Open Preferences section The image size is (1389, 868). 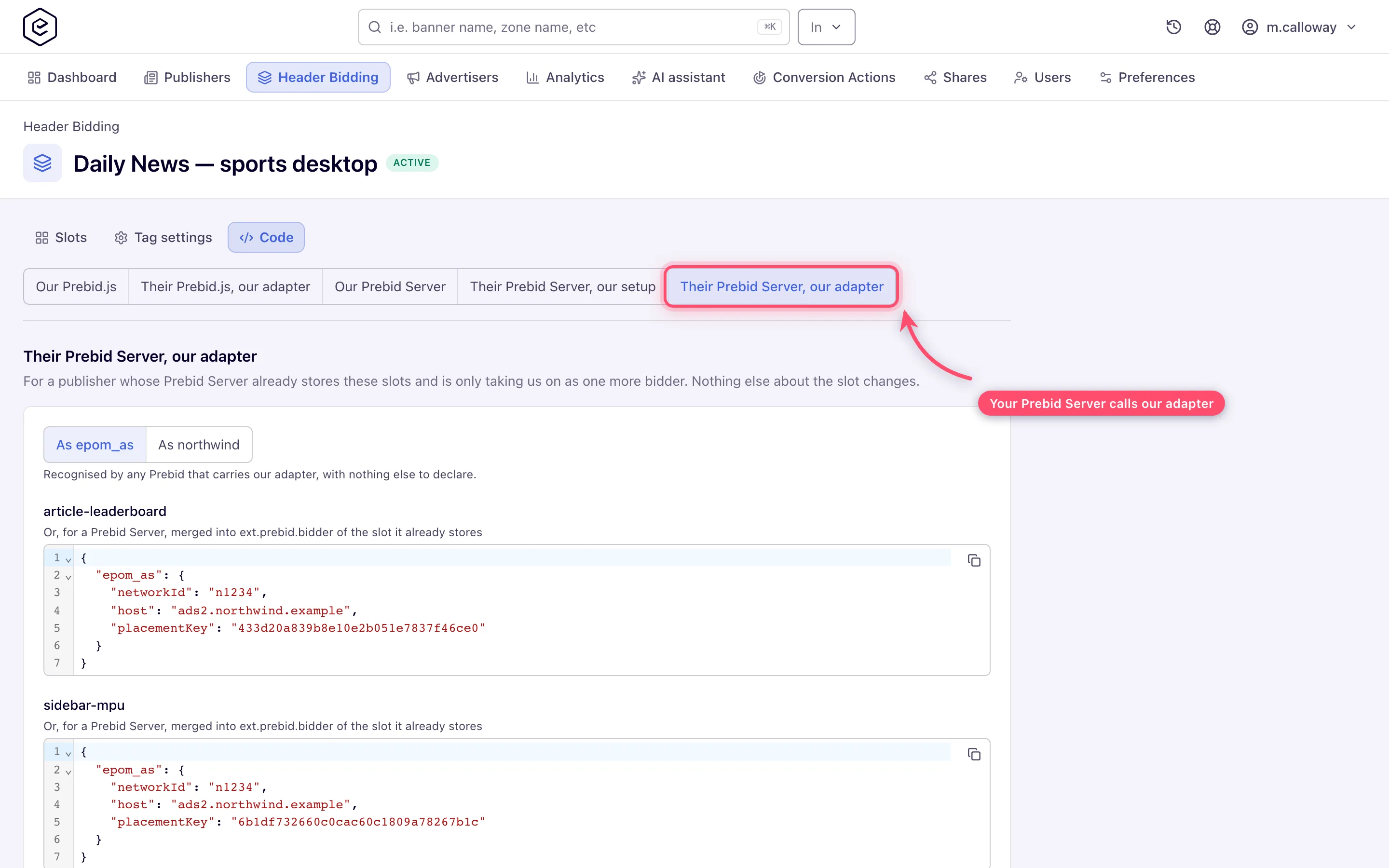coord(1147,78)
